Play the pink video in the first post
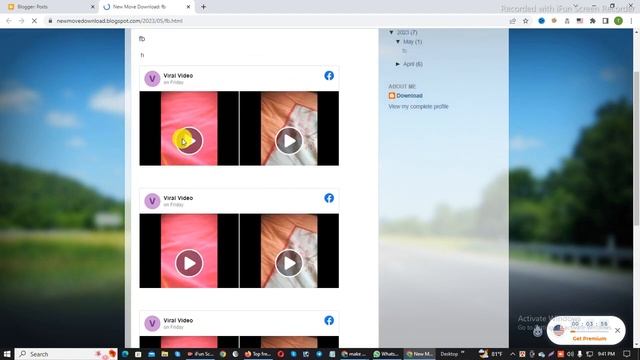The height and width of the screenshot is (360, 640). (189, 141)
